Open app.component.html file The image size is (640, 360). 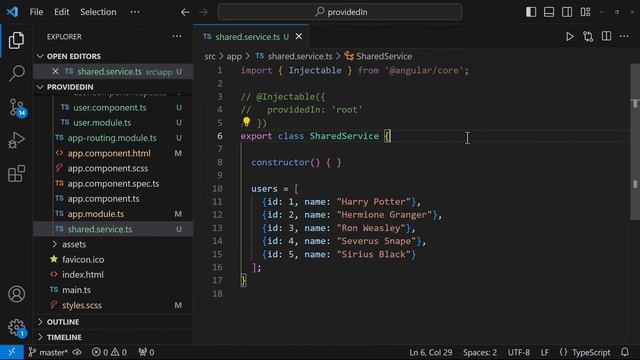click(x=109, y=153)
